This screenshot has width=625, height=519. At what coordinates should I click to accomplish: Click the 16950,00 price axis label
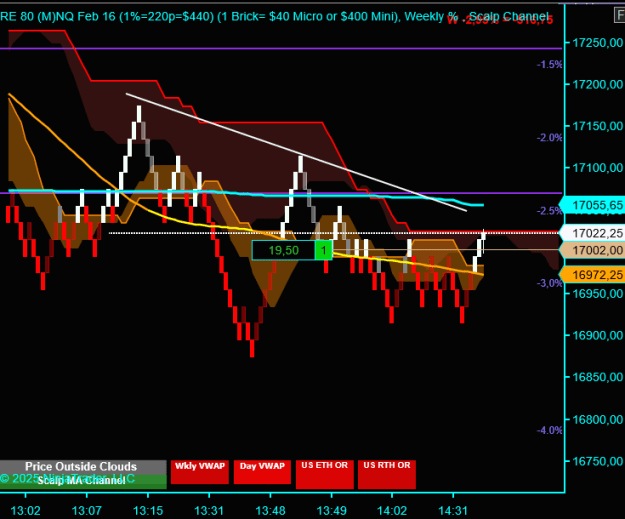(x=597, y=294)
